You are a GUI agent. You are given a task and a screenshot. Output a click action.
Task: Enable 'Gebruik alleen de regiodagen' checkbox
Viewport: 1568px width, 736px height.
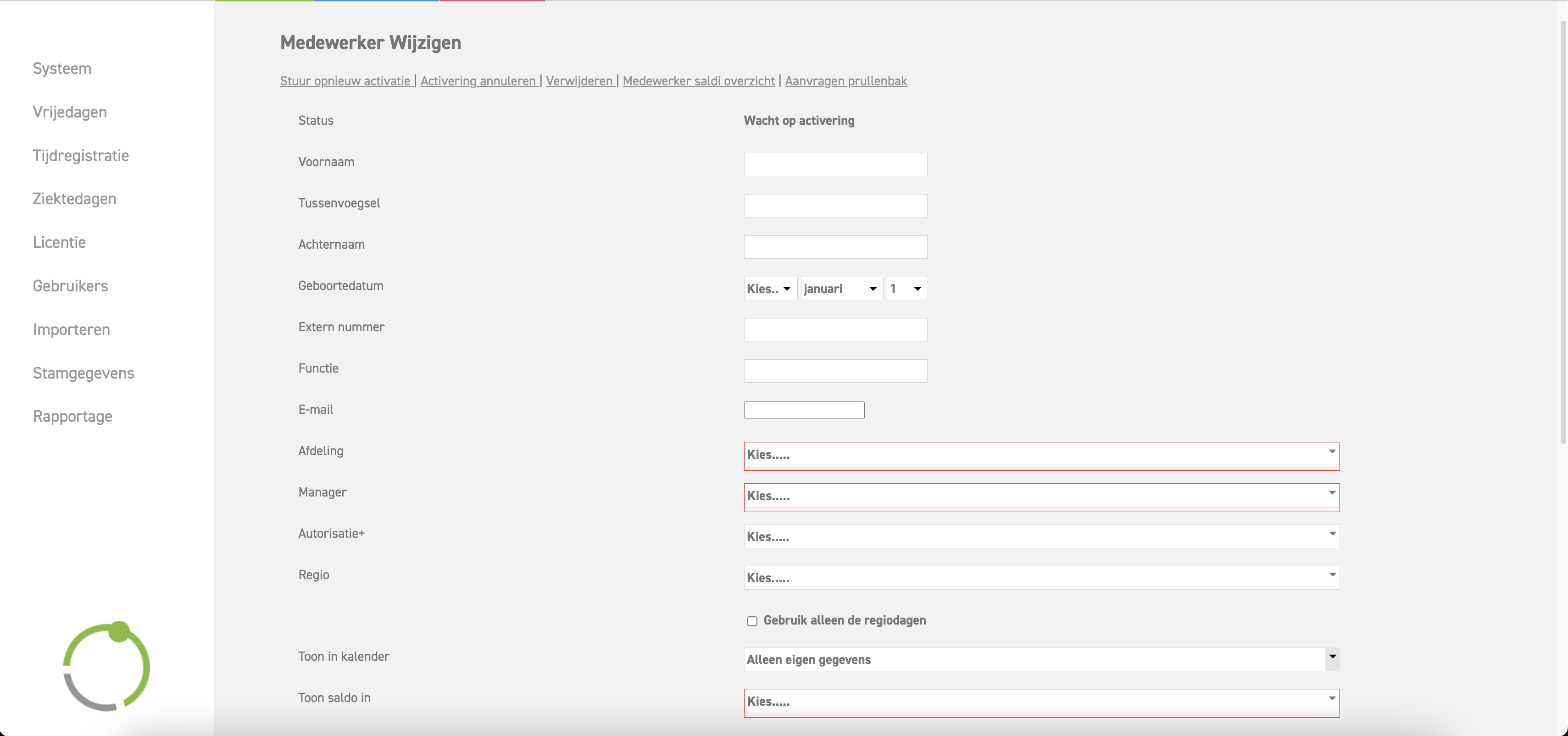(x=752, y=621)
